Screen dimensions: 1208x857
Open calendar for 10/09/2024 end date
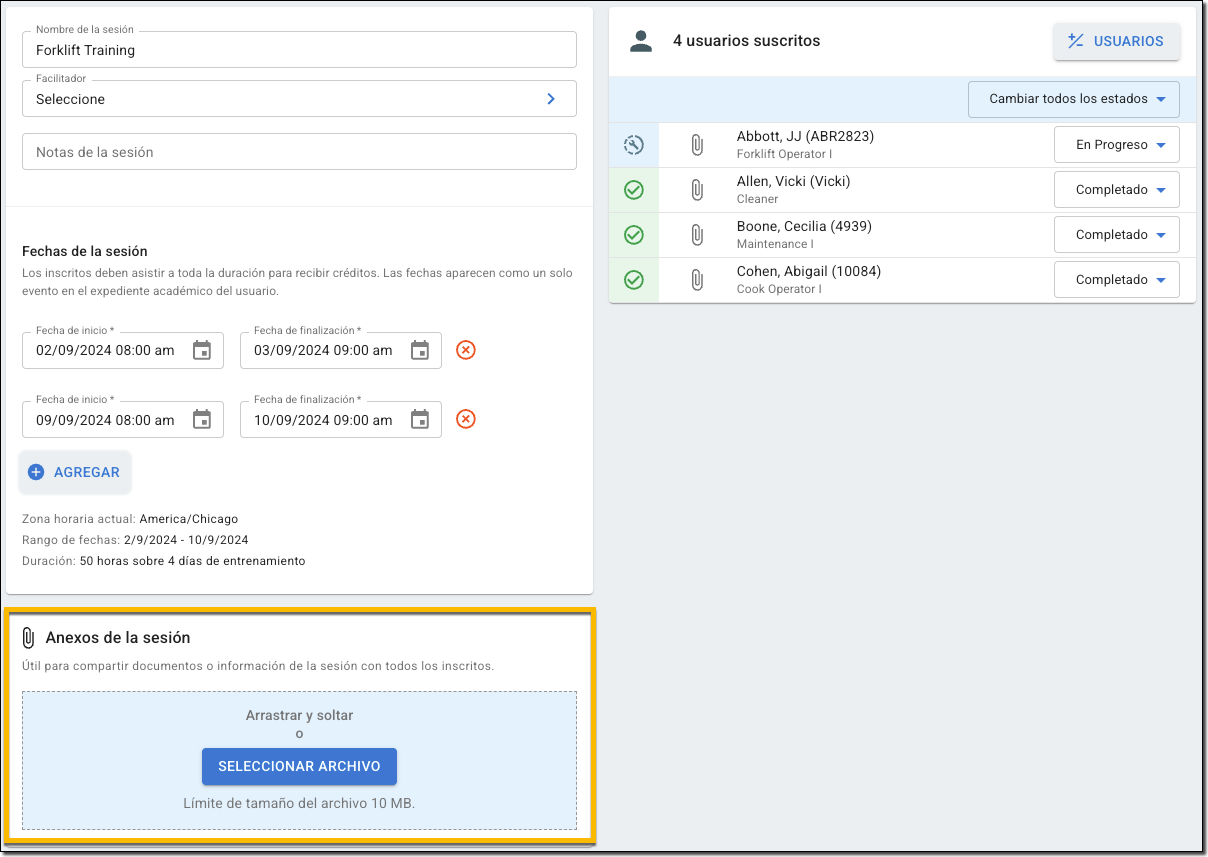point(420,420)
